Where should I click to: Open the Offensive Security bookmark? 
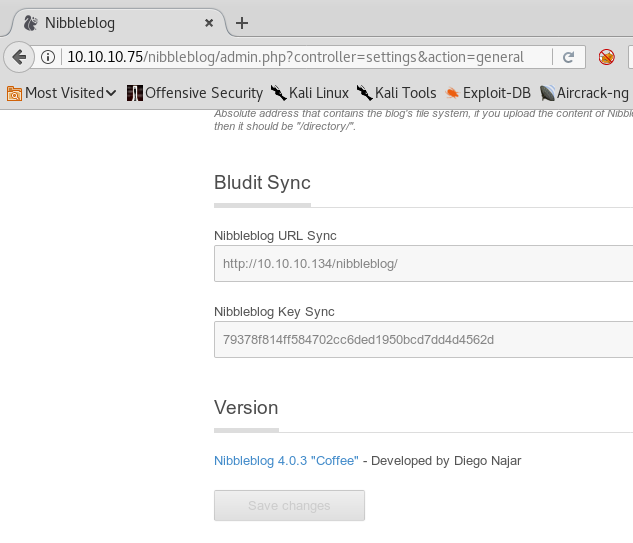click(195, 93)
